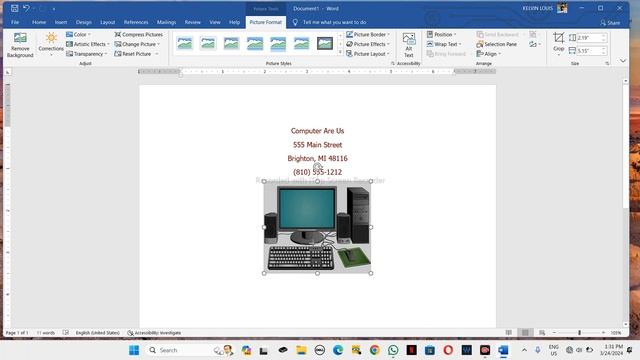Apply the fifth picture style thumbnail
The image size is (640, 360).
tap(278, 43)
